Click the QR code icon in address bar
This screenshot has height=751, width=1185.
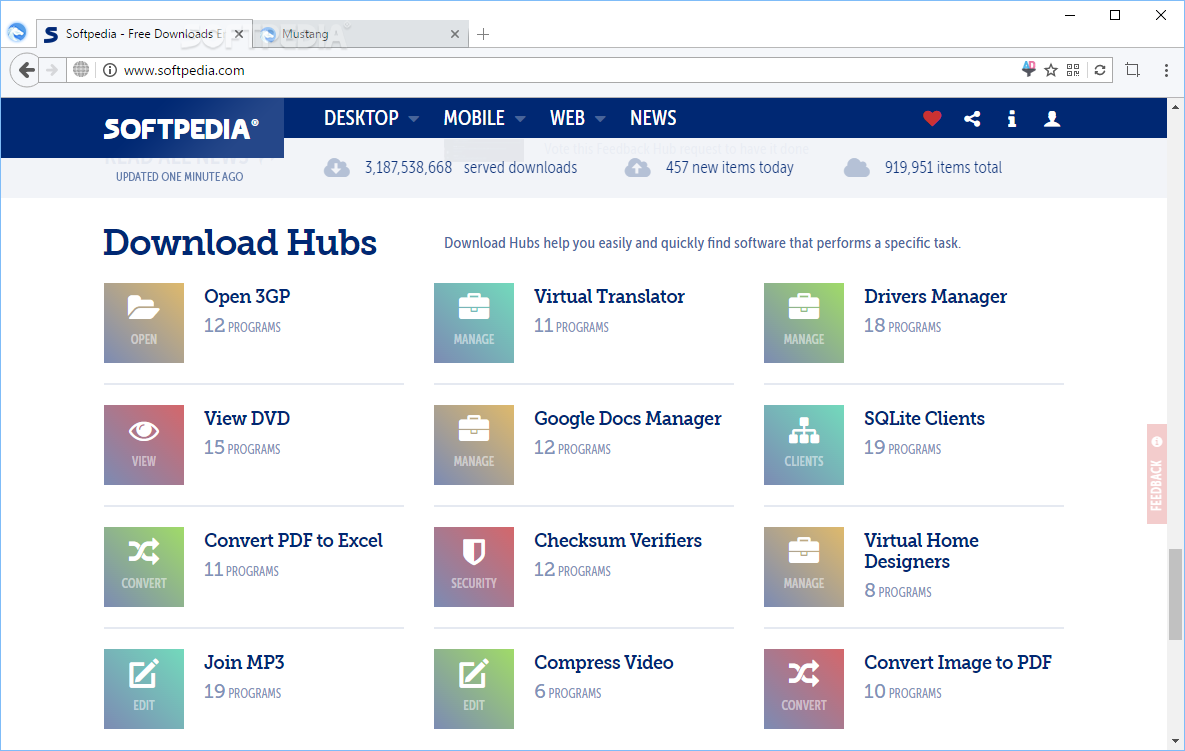[1073, 70]
